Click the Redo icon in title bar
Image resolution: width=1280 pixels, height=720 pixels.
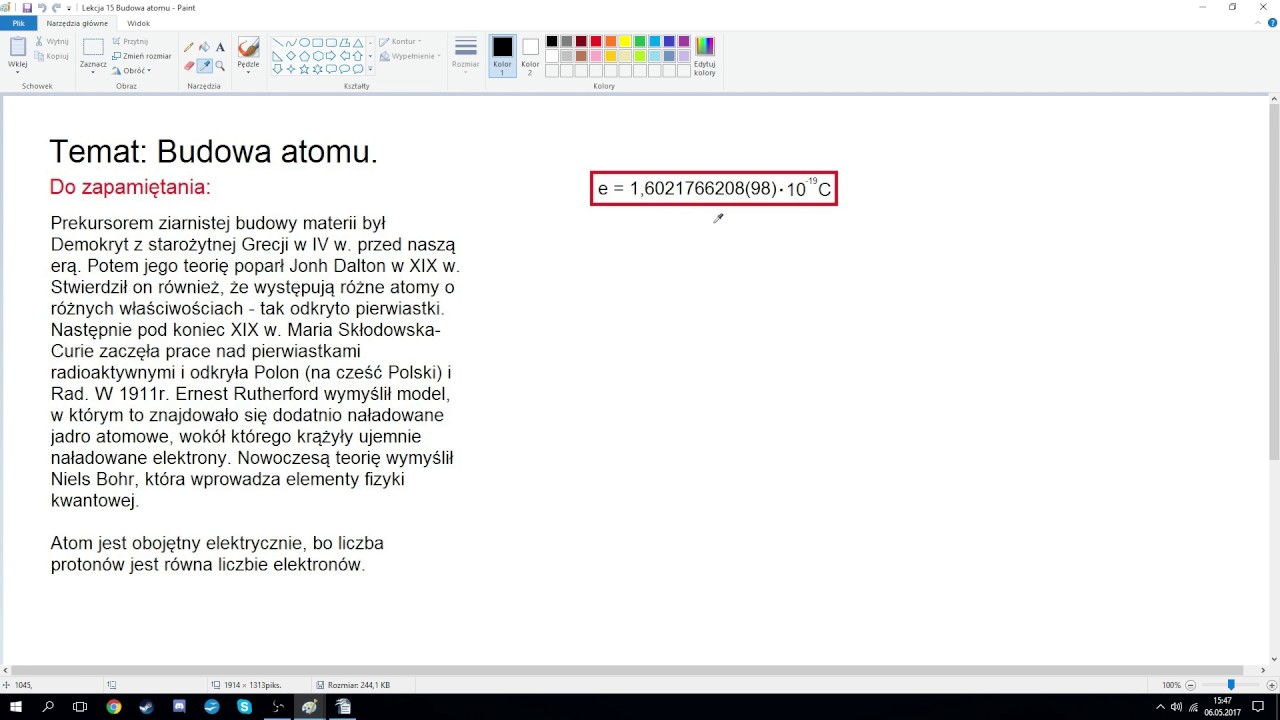coord(56,7)
